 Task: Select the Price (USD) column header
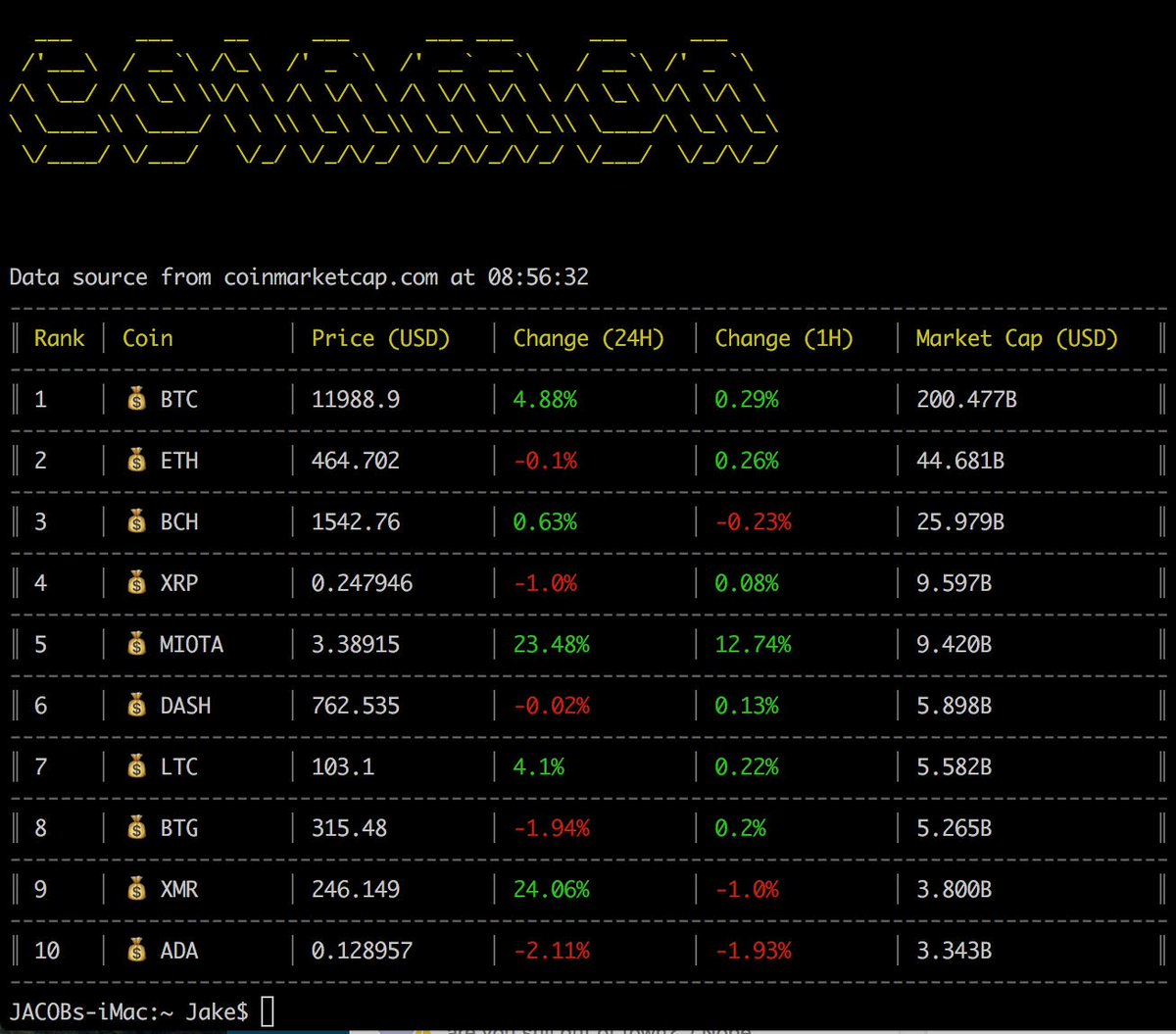point(380,338)
